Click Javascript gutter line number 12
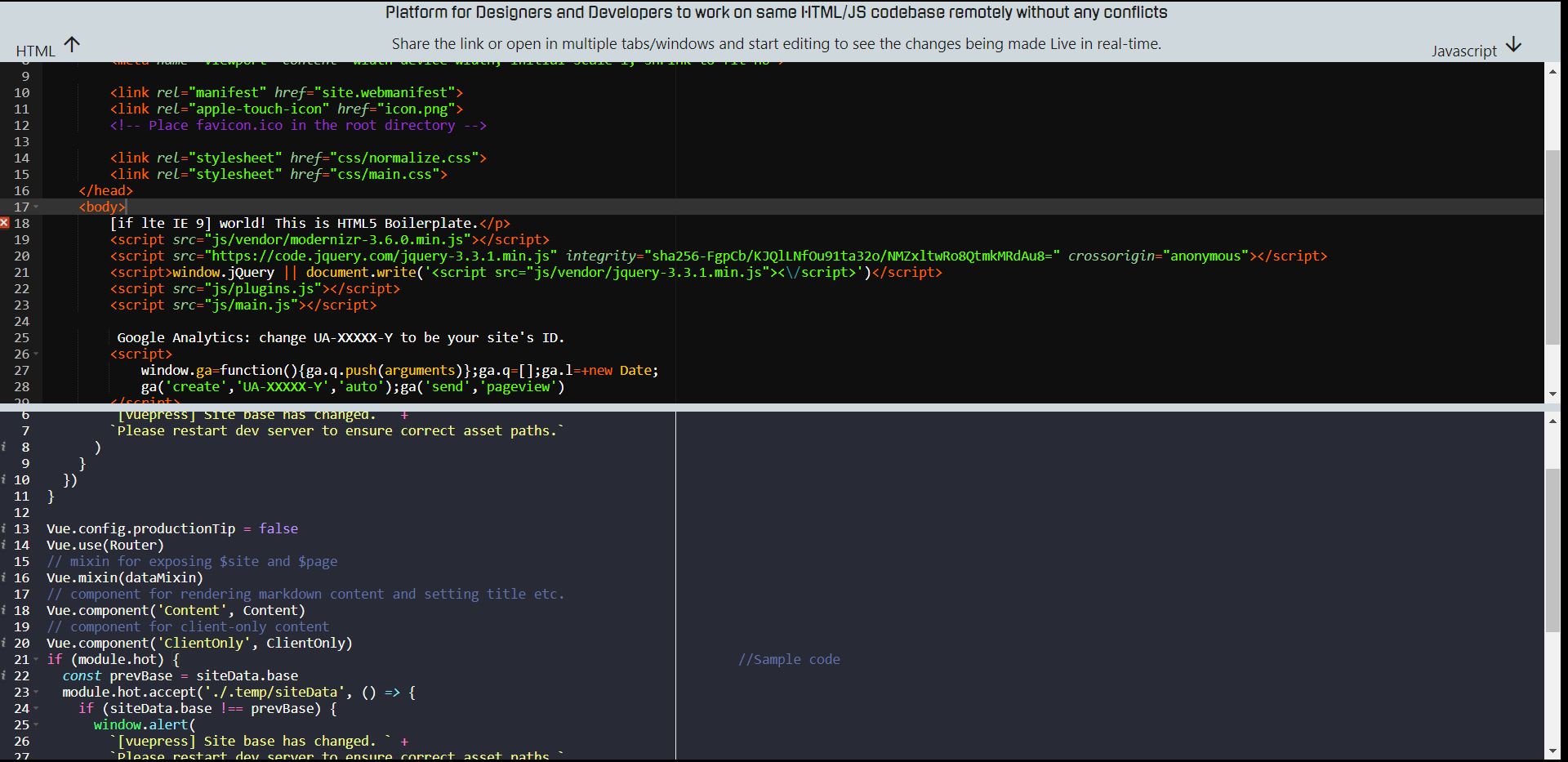The width and height of the screenshot is (1568, 762). (x=21, y=512)
